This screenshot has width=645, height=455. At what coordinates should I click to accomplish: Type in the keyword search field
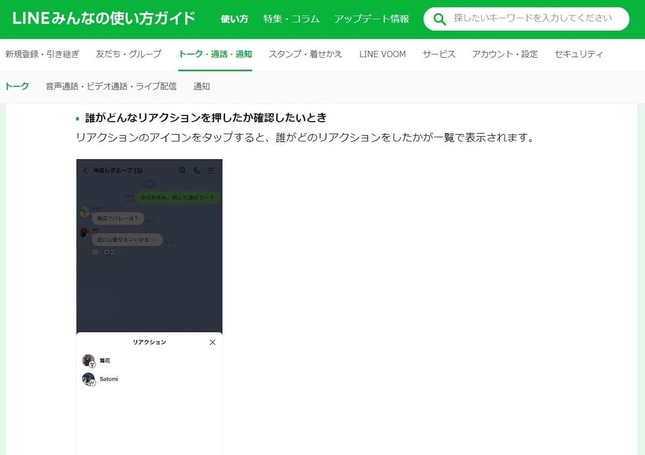point(532,19)
